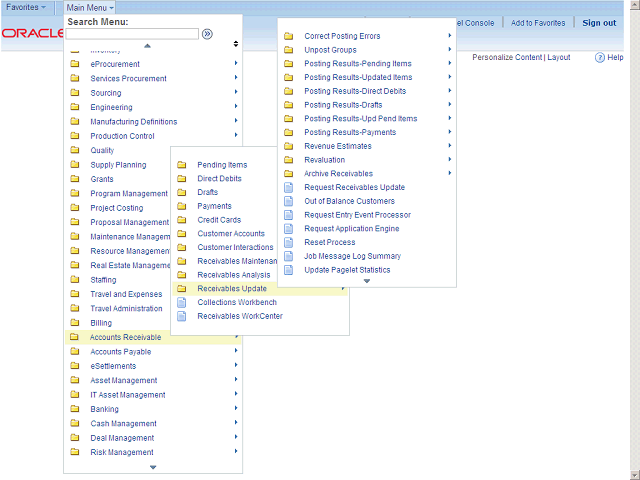Open the Main Menu dropdown
The width and height of the screenshot is (640, 480).
click(x=90, y=7)
